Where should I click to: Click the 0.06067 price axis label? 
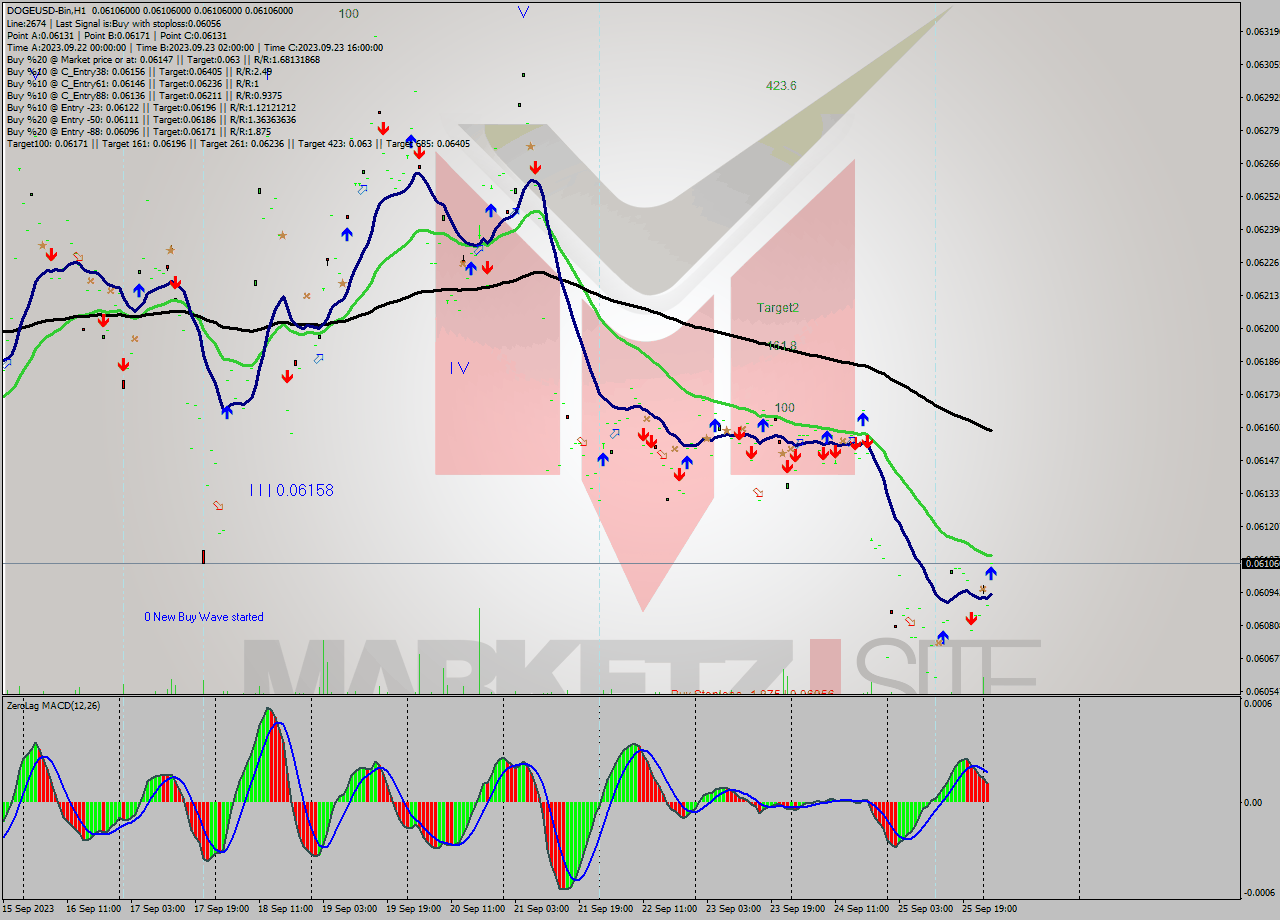coord(1263,658)
